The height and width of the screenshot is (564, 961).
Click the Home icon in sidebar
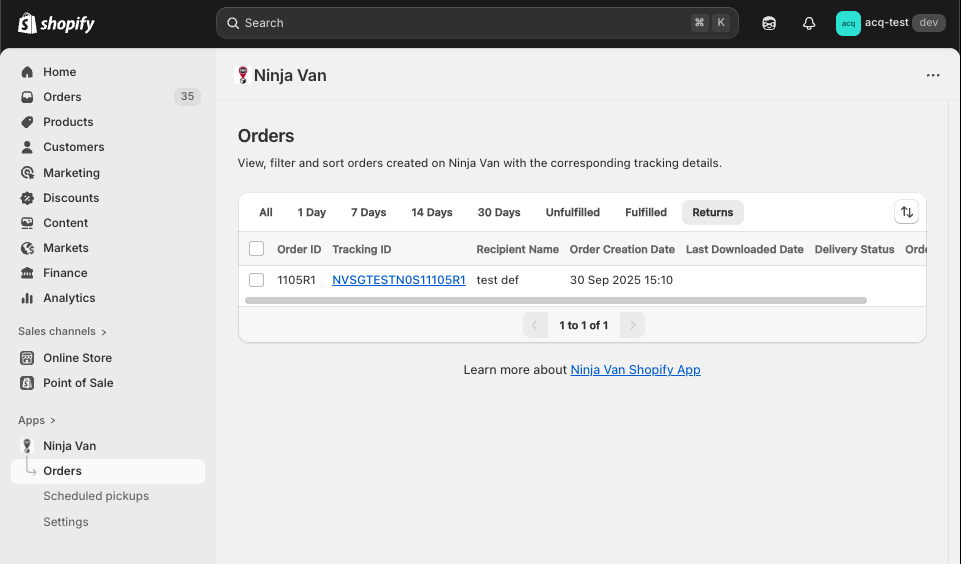[x=27, y=72]
